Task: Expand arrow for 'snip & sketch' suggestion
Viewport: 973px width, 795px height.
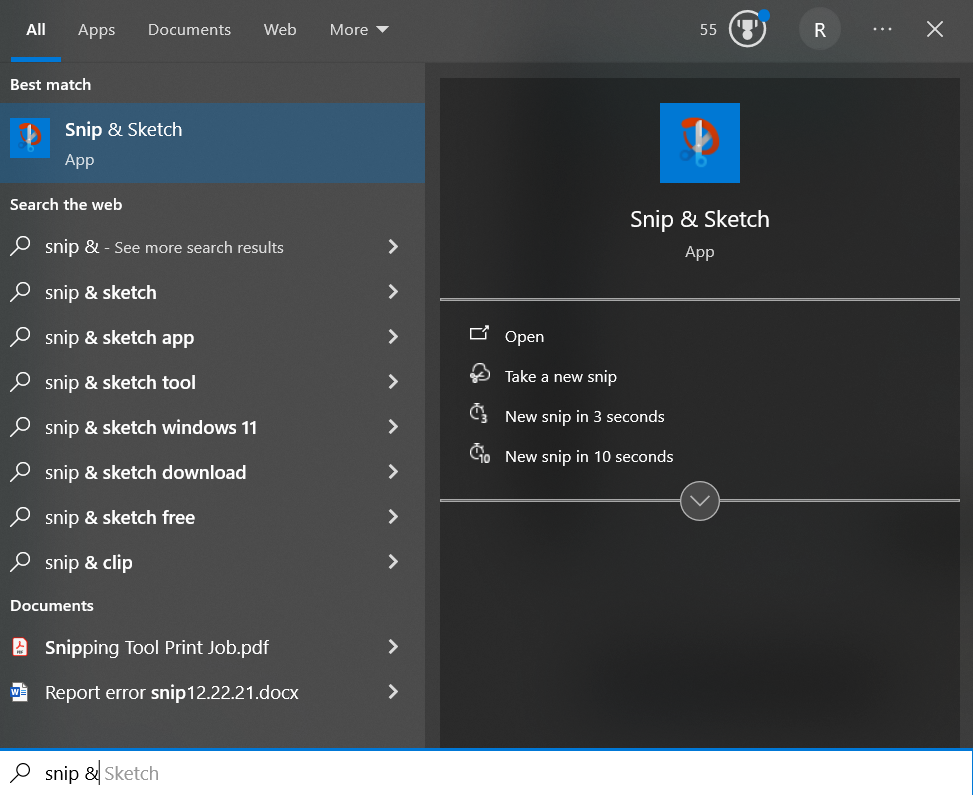Action: coord(393,292)
